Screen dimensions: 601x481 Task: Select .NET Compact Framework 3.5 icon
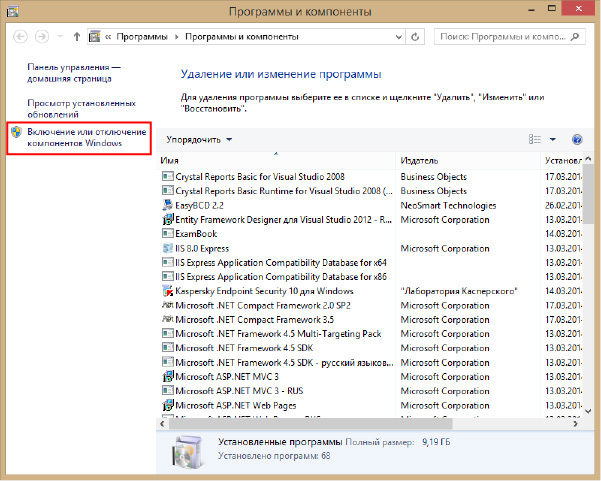pyautogui.click(x=167, y=319)
